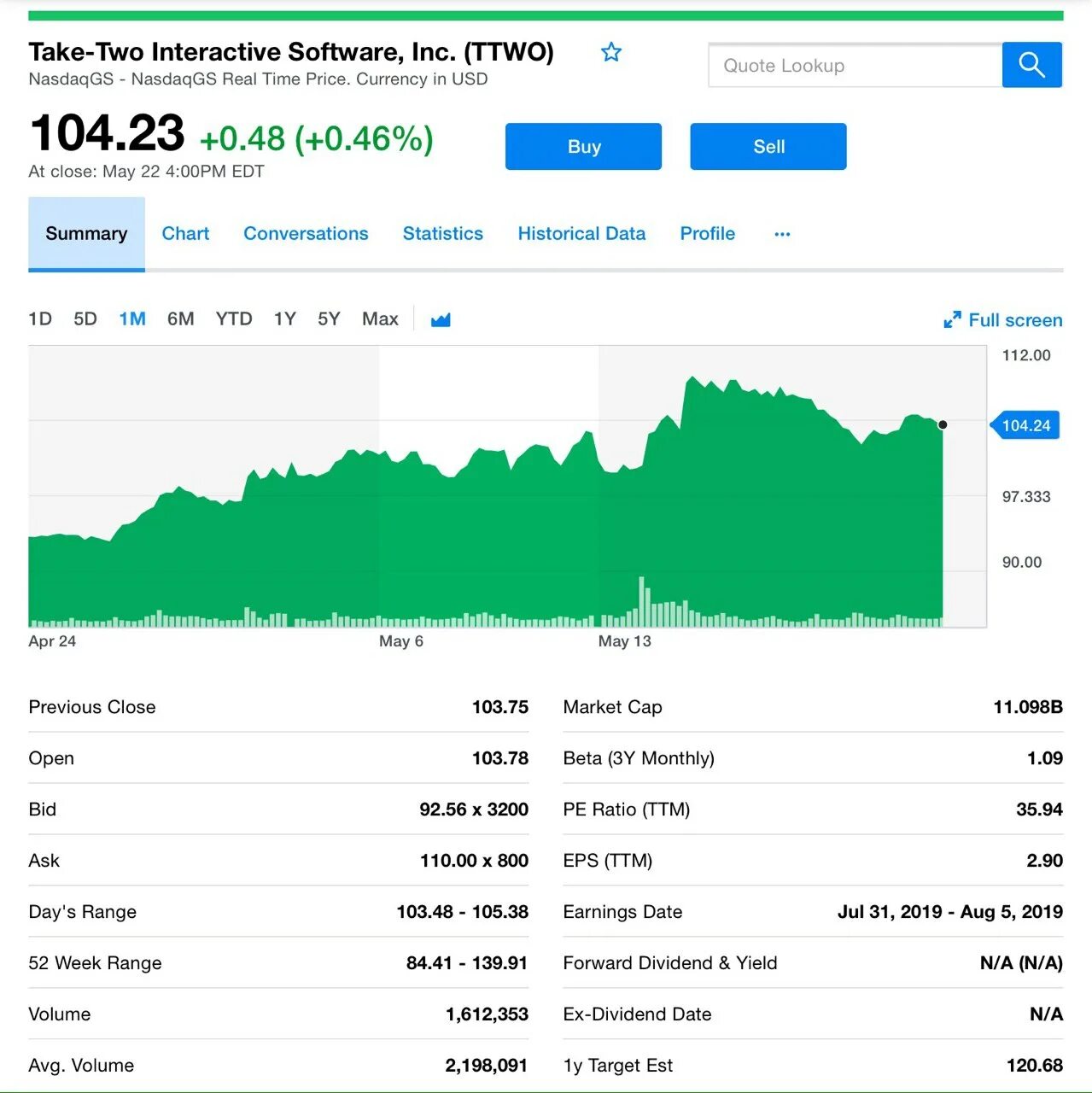This screenshot has width=1092, height=1093.
Task: Click Day's Range 103.48 - 105.38
Action: (462, 912)
